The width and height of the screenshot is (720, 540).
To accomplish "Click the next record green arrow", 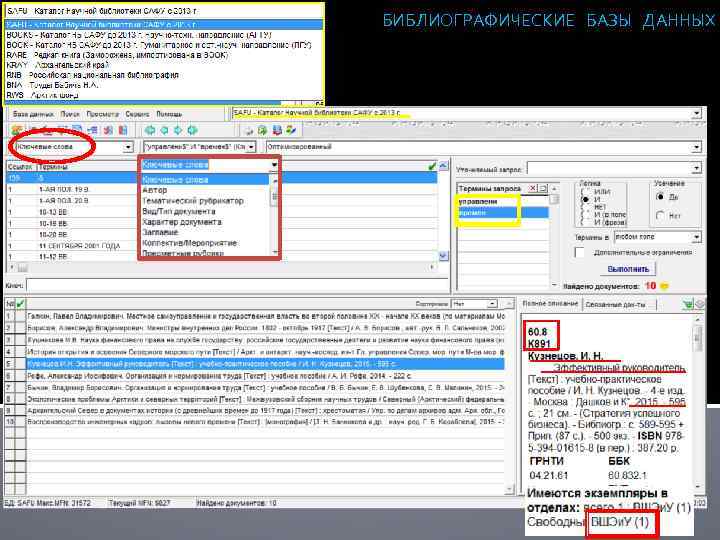I will click(178, 130).
